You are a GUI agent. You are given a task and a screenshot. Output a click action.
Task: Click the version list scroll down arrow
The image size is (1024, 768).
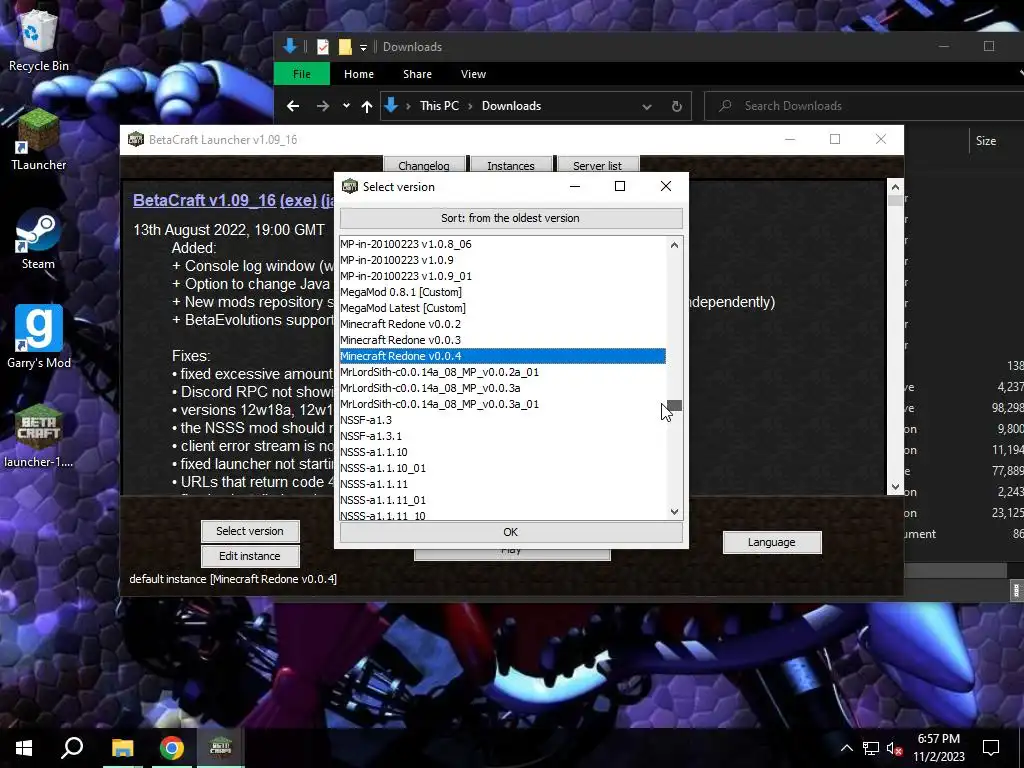[675, 511]
